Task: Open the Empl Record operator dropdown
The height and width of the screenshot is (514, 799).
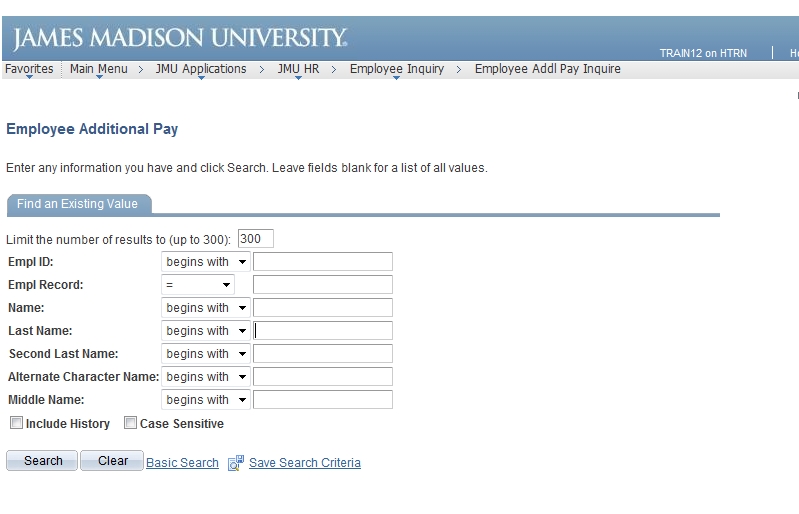Action: click(198, 285)
